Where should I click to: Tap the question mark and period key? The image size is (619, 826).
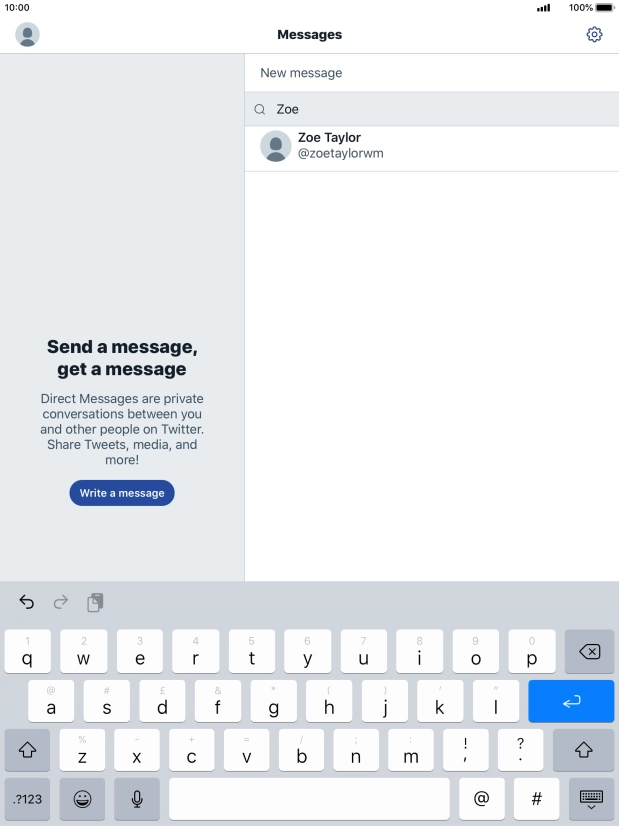[x=520, y=750]
